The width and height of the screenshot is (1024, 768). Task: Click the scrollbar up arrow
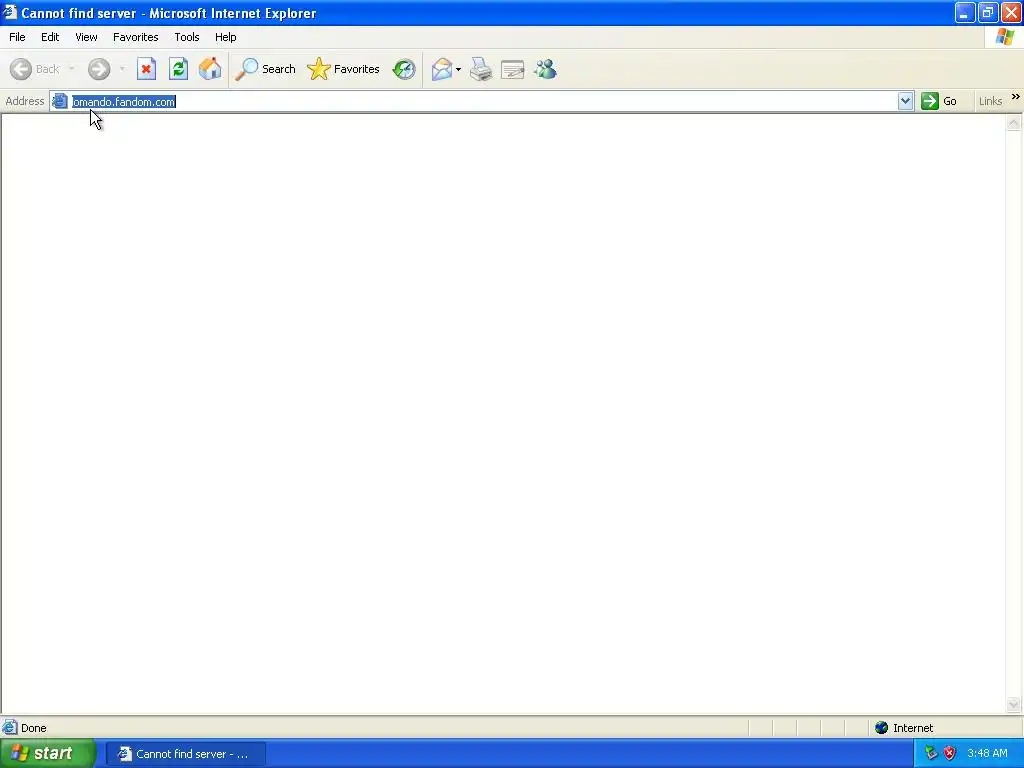(x=1014, y=123)
